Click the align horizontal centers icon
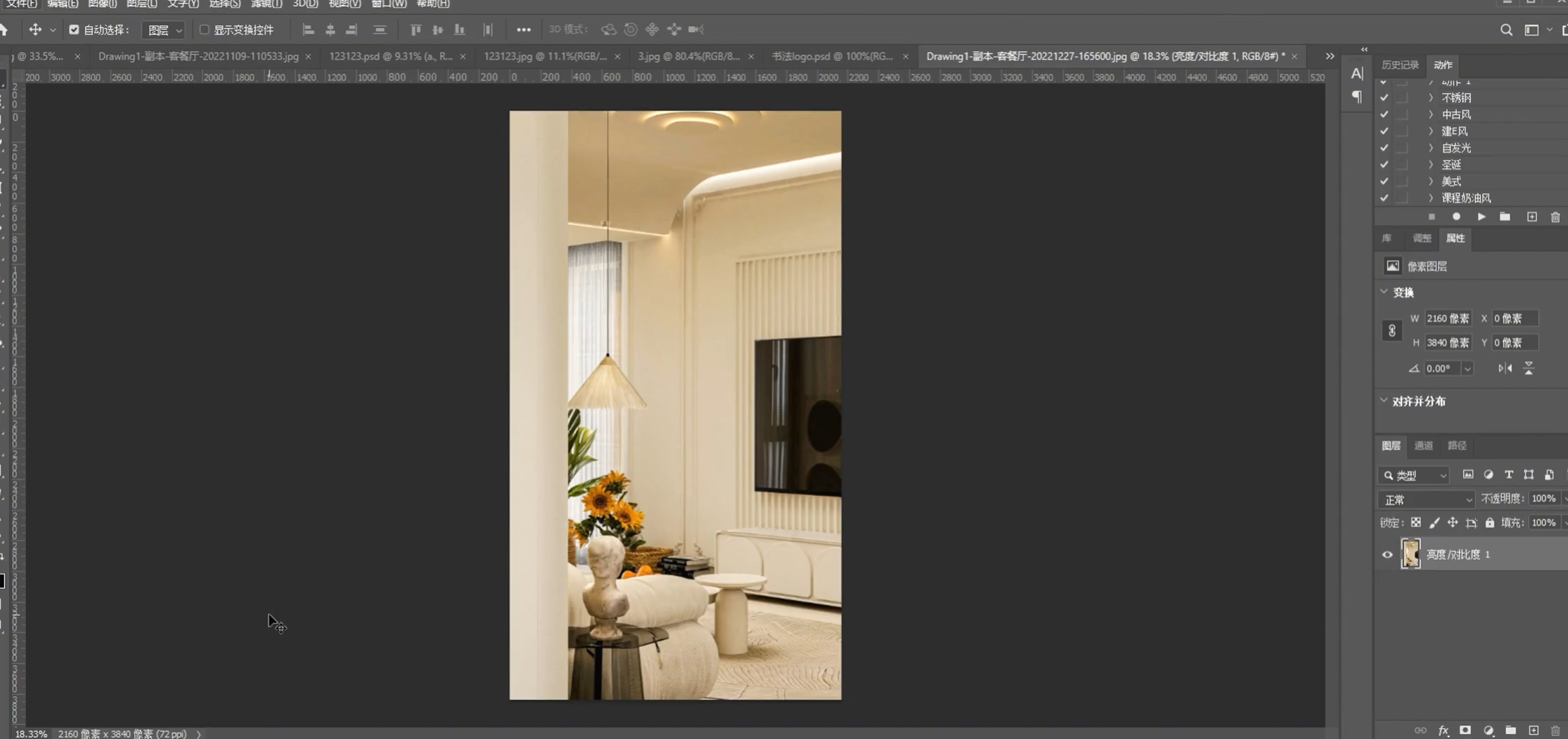The image size is (1568, 739). [330, 29]
